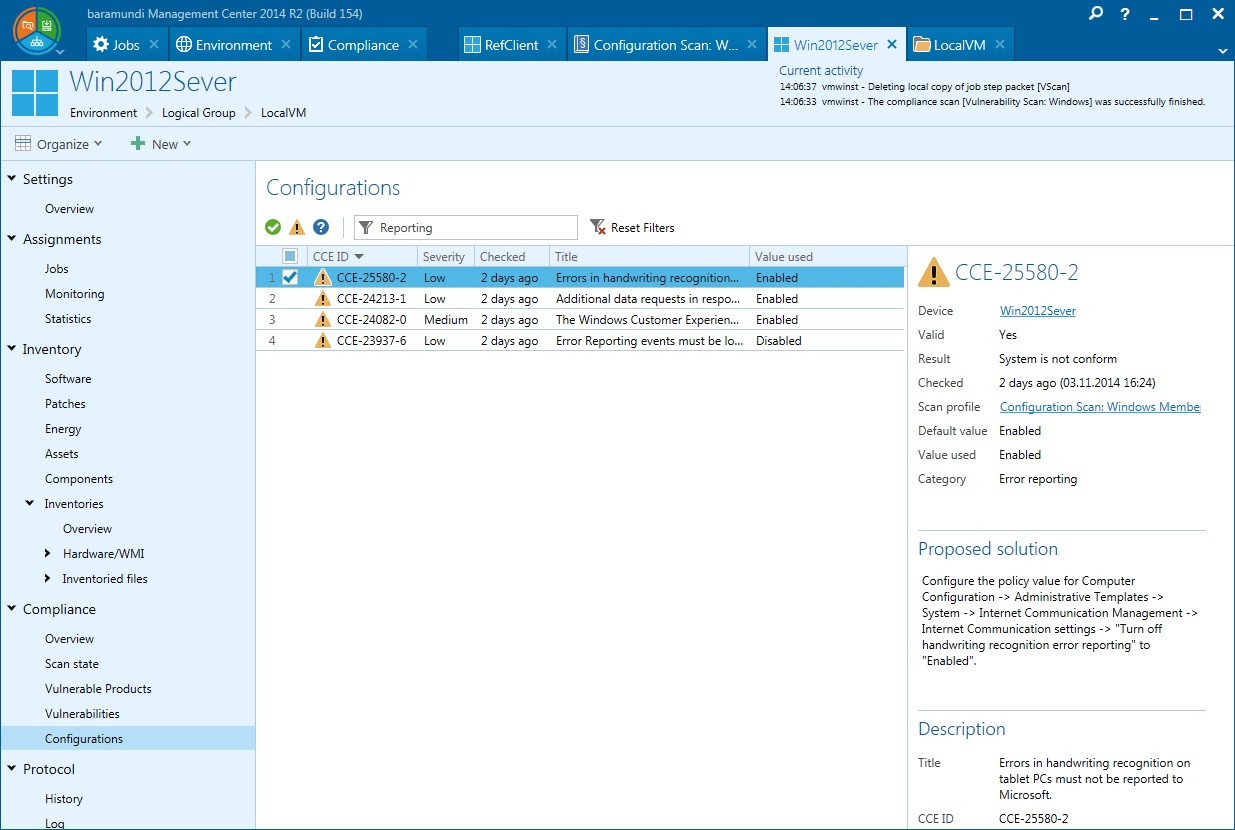
Task: Click into the Reporting filter text field
Action: [x=466, y=228]
